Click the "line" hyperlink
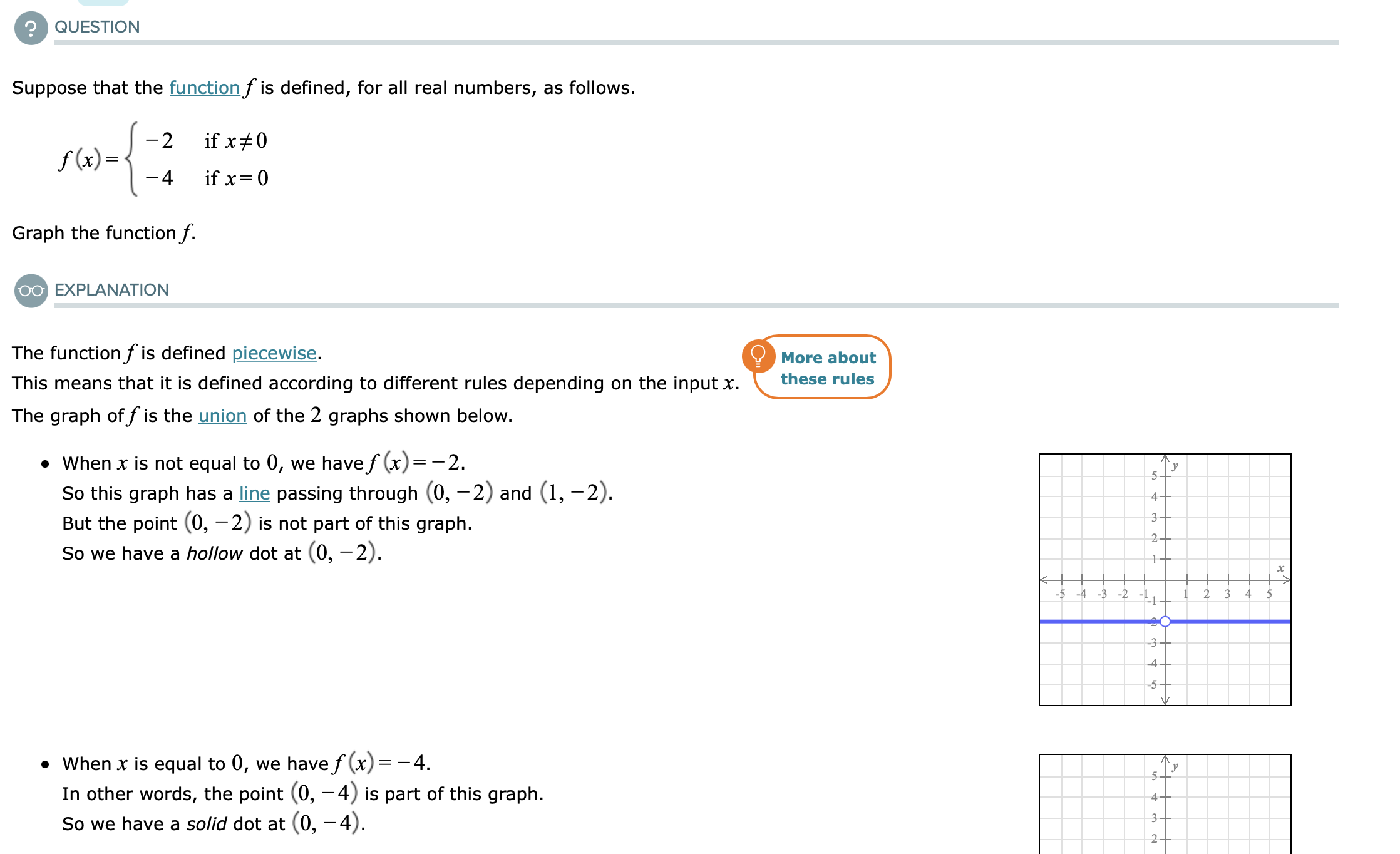The width and height of the screenshot is (1400, 854). click(254, 493)
